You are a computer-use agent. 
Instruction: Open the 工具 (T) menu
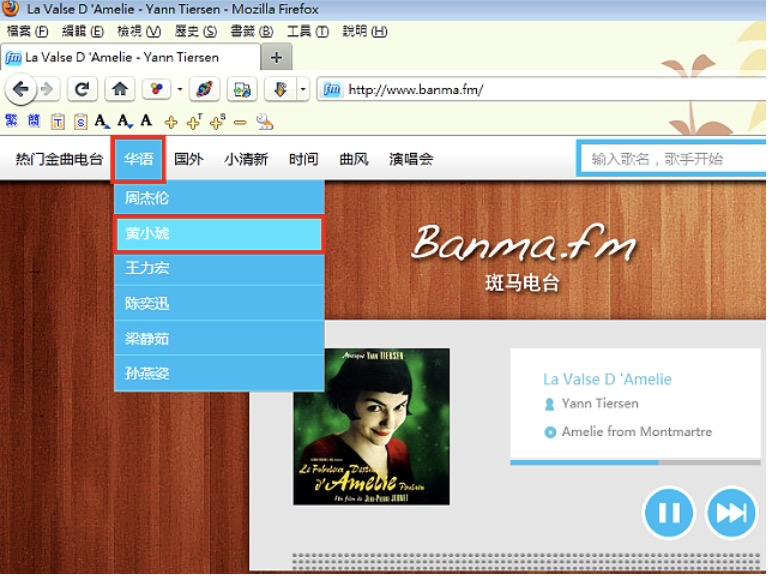308,32
